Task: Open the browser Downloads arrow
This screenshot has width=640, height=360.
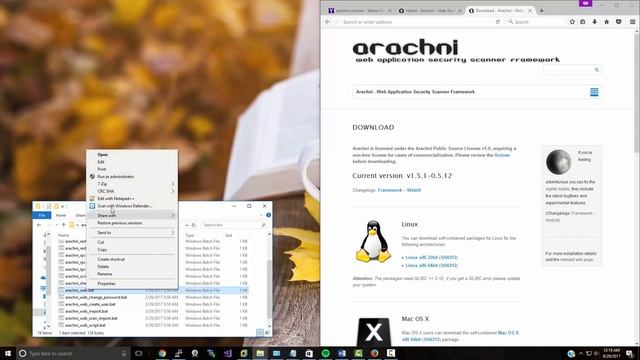Action: pyautogui.click(x=595, y=22)
